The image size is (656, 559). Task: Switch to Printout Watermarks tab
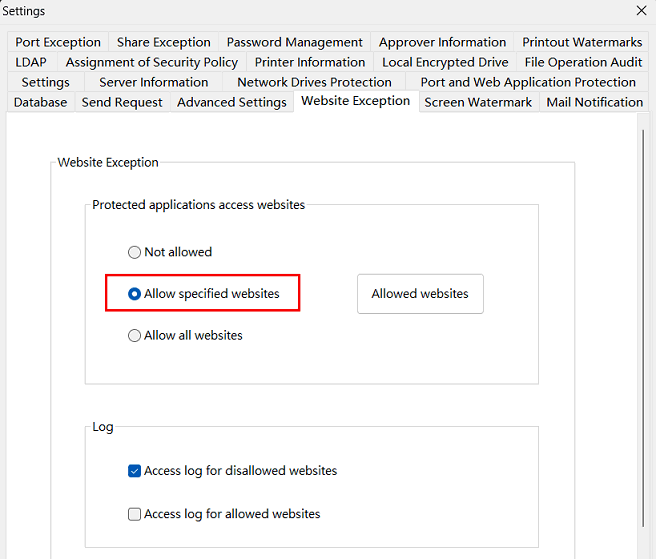click(x=582, y=42)
